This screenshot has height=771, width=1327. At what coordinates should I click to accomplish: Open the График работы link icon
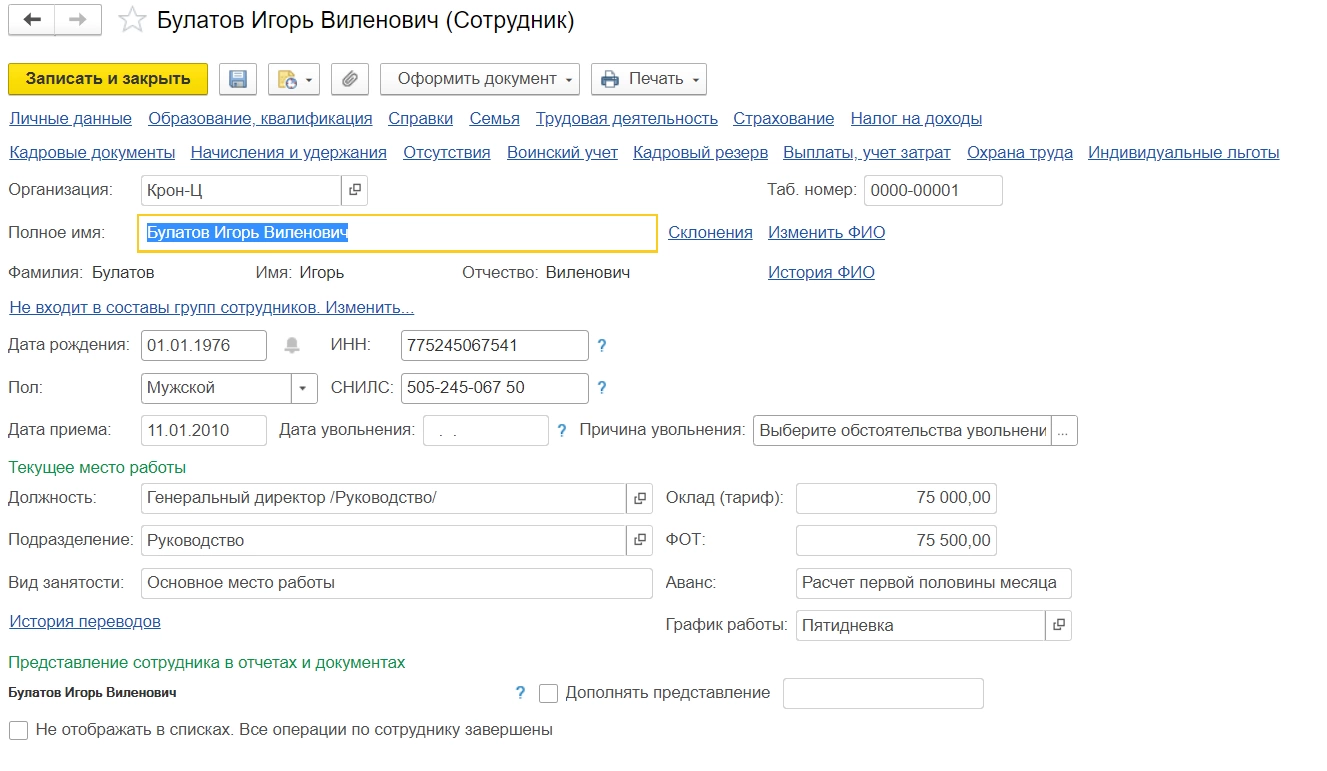click(x=1059, y=625)
